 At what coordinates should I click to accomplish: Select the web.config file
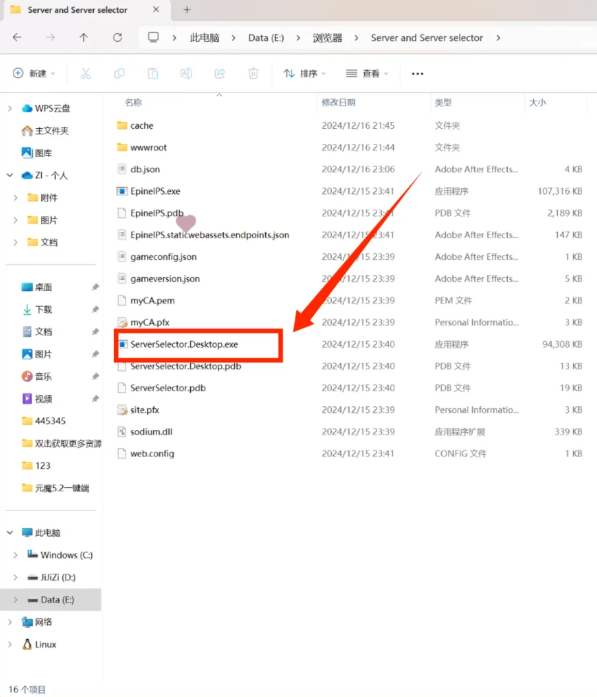click(152, 453)
